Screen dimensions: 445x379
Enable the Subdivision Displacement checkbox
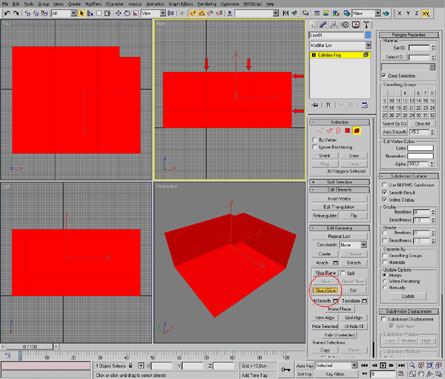pos(384,319)
